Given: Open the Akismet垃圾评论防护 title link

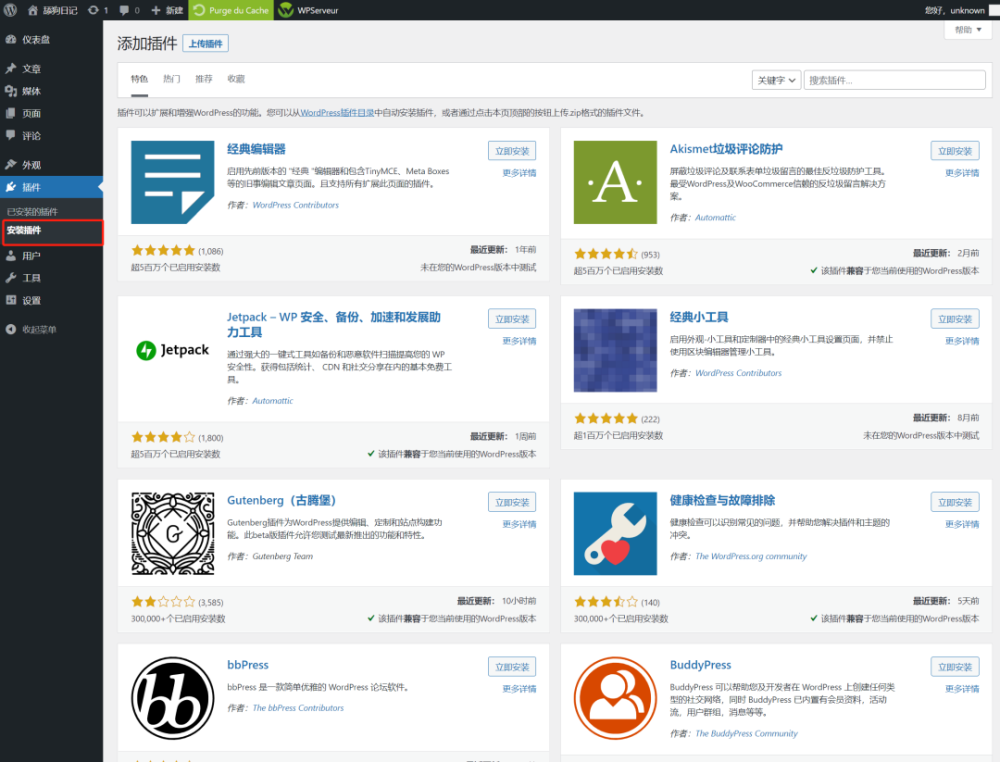Looking at the screenshot, I should [726, 149].
